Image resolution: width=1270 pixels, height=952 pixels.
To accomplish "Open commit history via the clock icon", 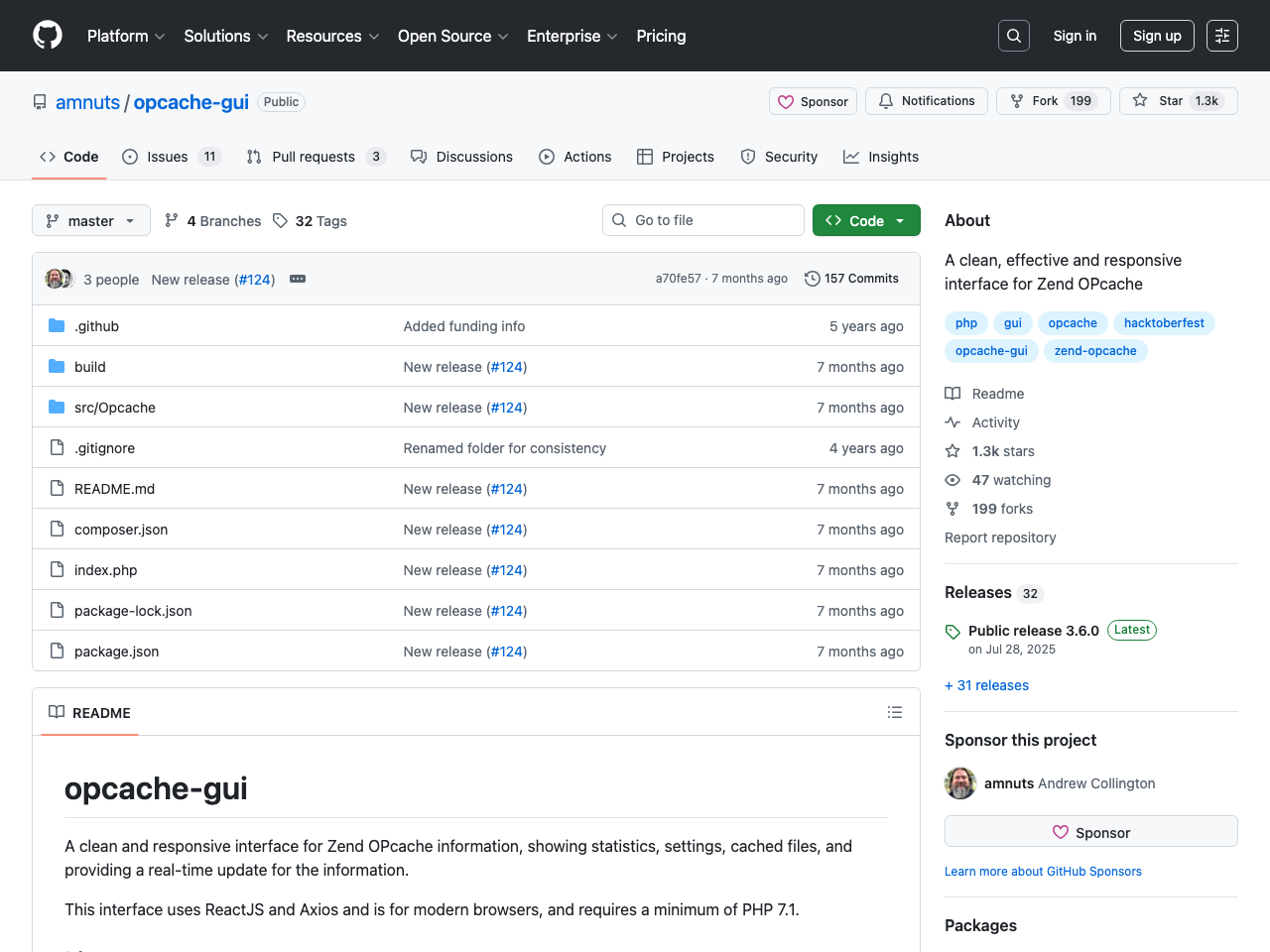I will [x=813, y=278].
